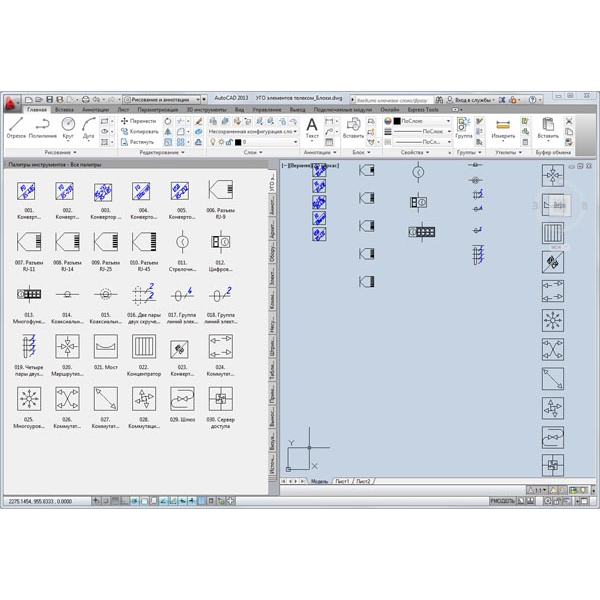The width and height of the screenshot is (600, 600).
Task: Open the 1:1 annotation scale dropdown
Action: [x=538, y=490]
